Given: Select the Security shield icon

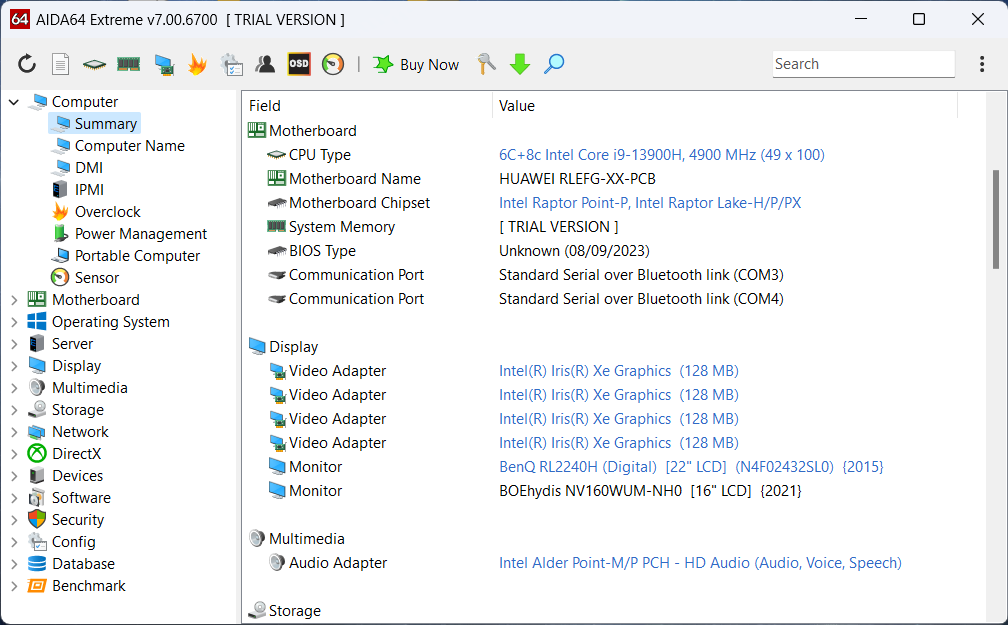Looking at the screenshot, I should pyautogui.click(x=37, y=520).
